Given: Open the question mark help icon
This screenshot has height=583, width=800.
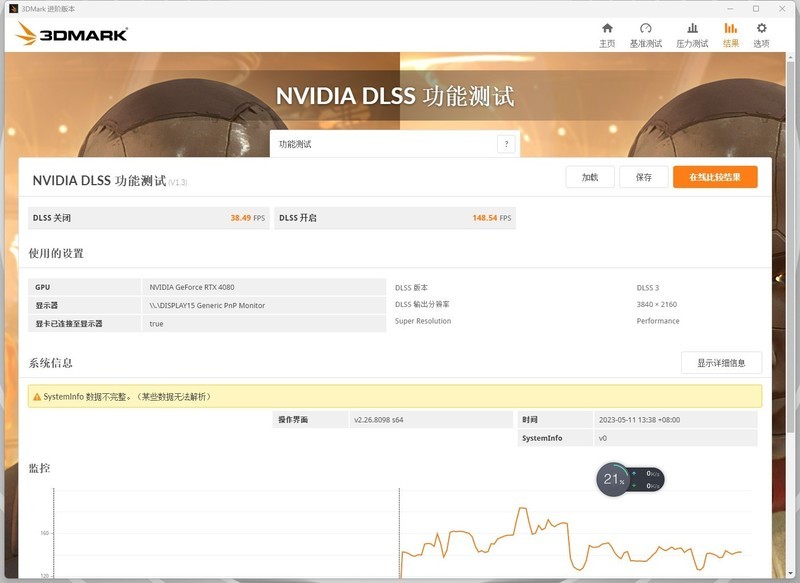Looking at the screenshot, I should (507, 143).
